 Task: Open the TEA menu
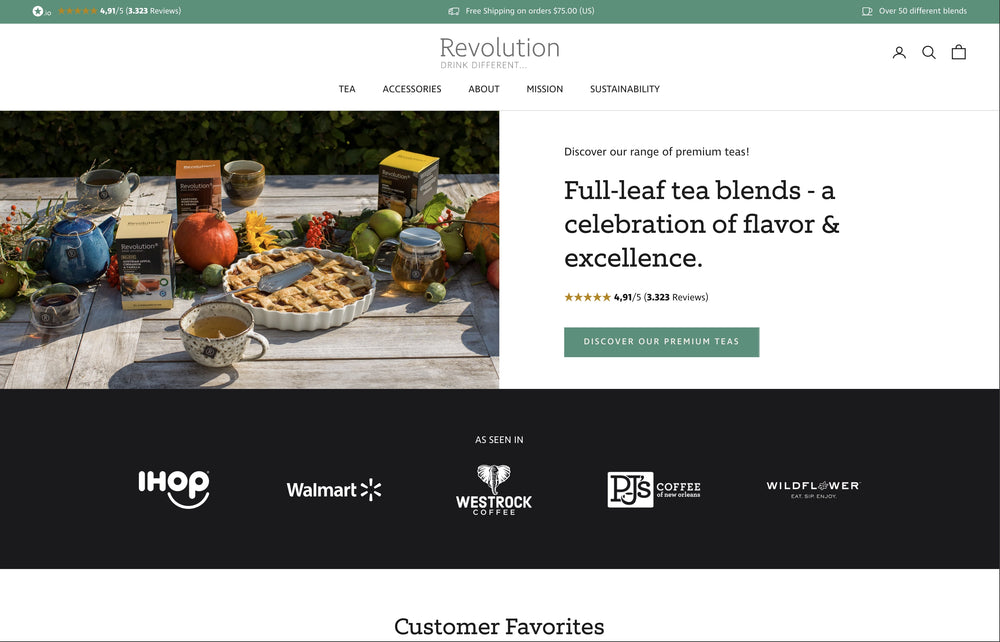click(347, 89)
